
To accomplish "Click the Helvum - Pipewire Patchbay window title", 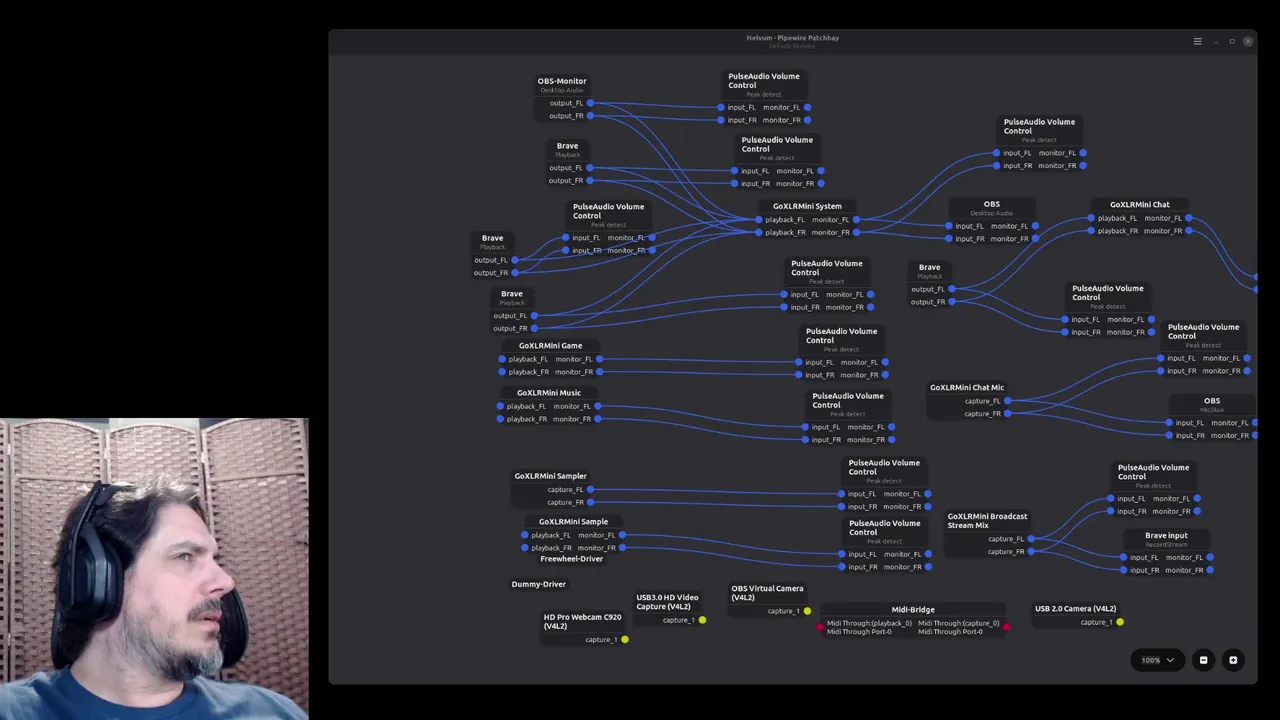I will pyautogui.click(x=792, y=38).
